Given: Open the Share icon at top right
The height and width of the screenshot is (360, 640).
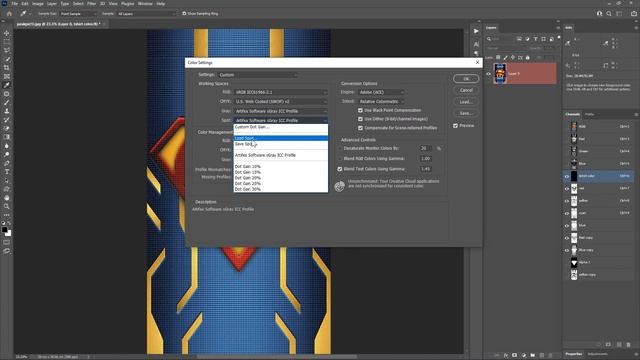Looking at the screenshot, I should (633, 13).
